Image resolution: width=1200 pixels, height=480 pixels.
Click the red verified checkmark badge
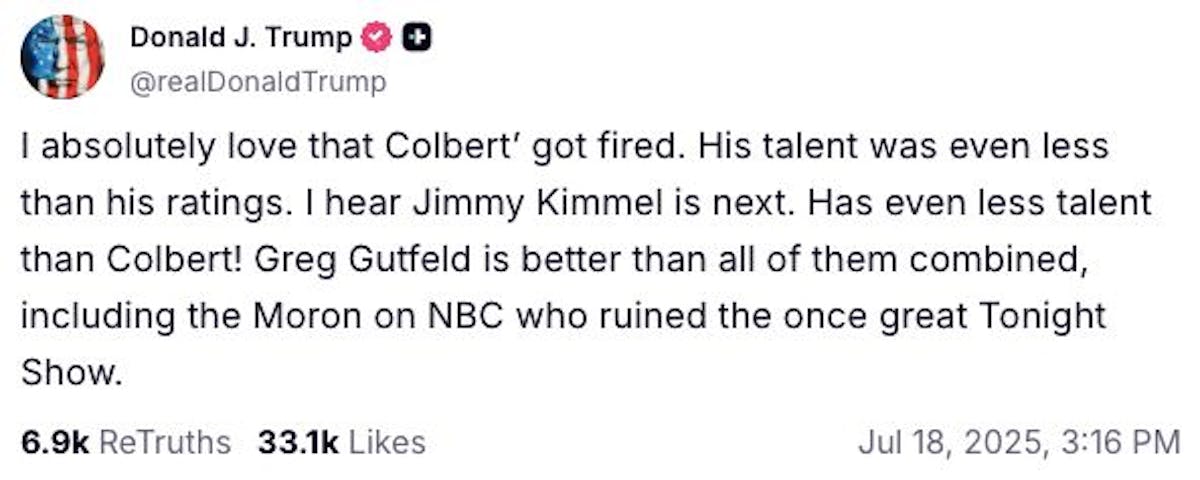tap(374, 38)
